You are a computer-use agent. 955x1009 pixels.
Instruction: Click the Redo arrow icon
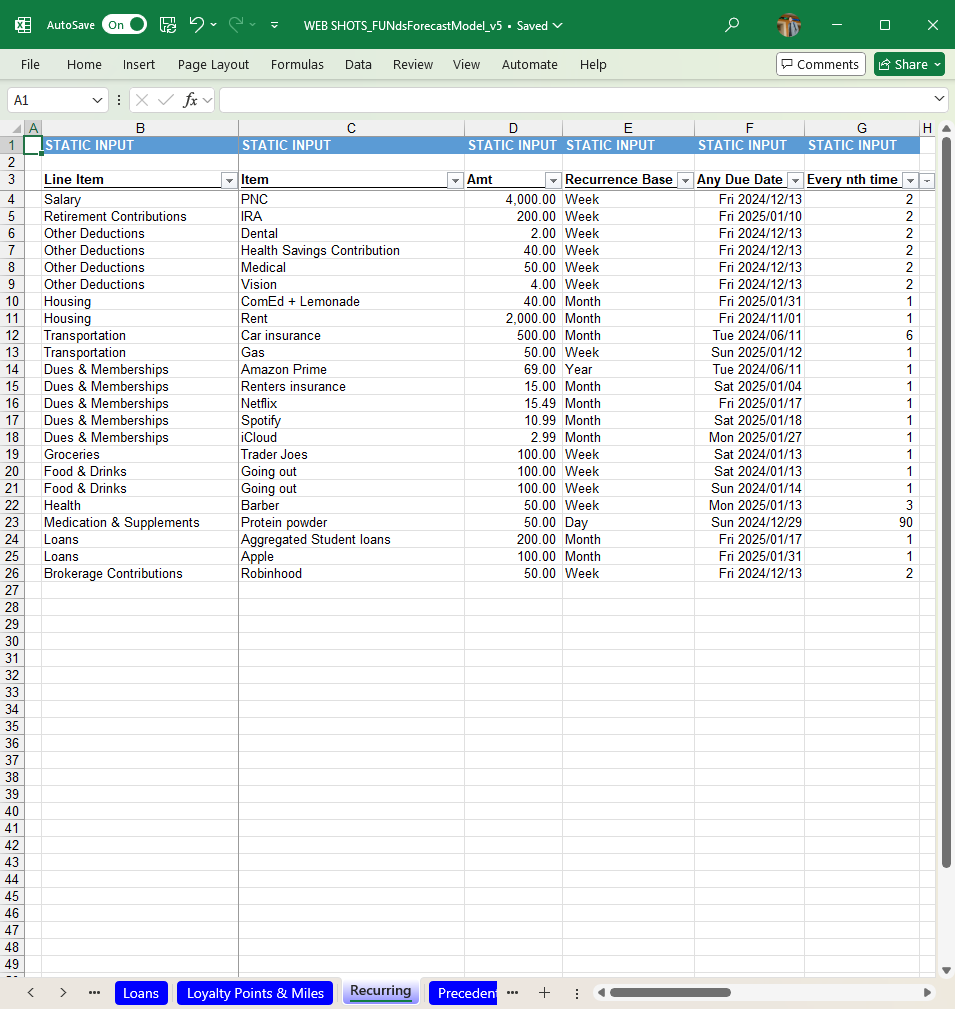(x=236, y=24)
